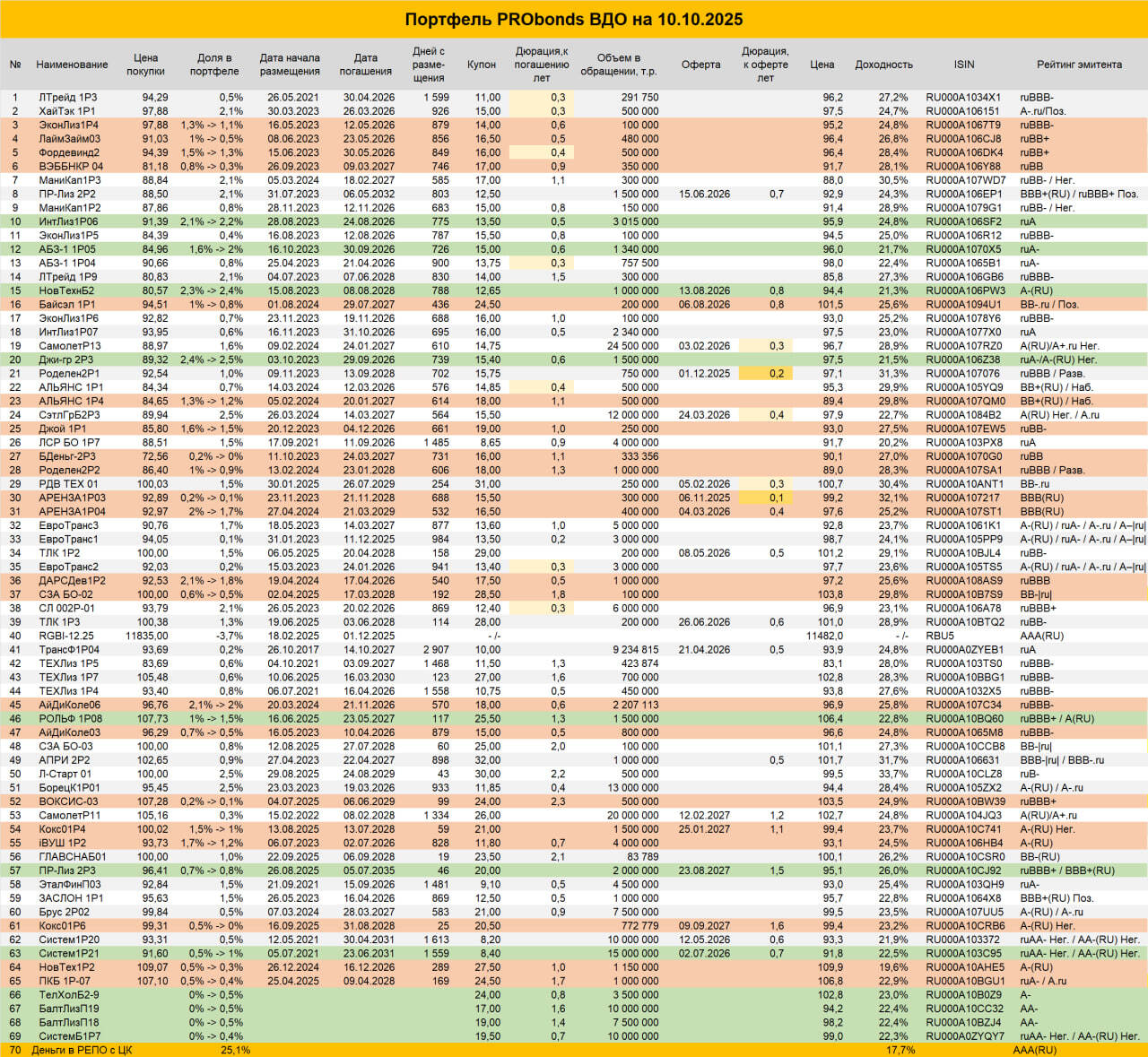Viewport: 1148px width, 1057px height.
Task: Select the 'Дата погашения' column header
Action: coord(366,65)
